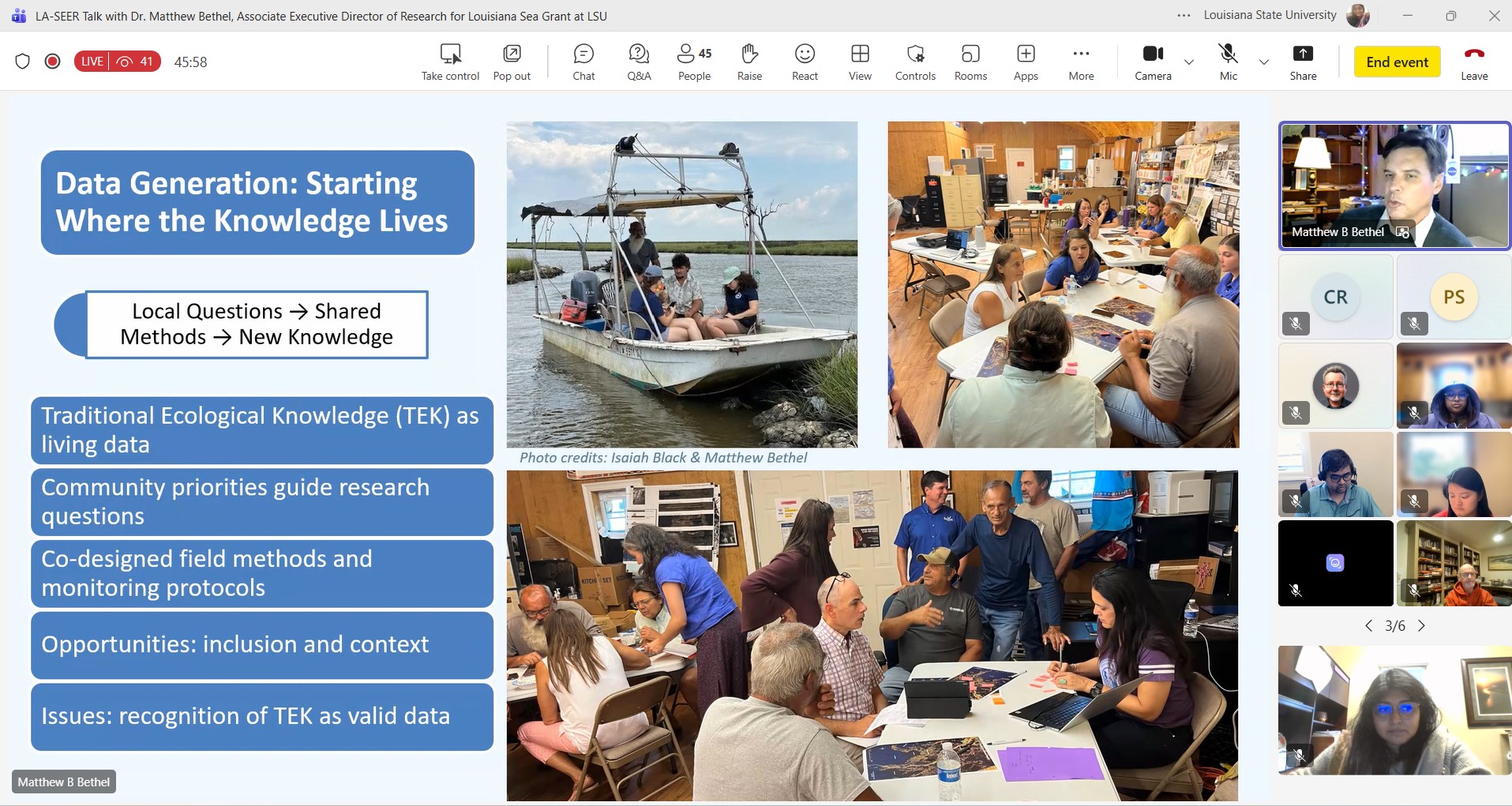This screenshot has width=1512, height=806.
Task: Raise your hand in the meeting
Action: pos(749,62)
